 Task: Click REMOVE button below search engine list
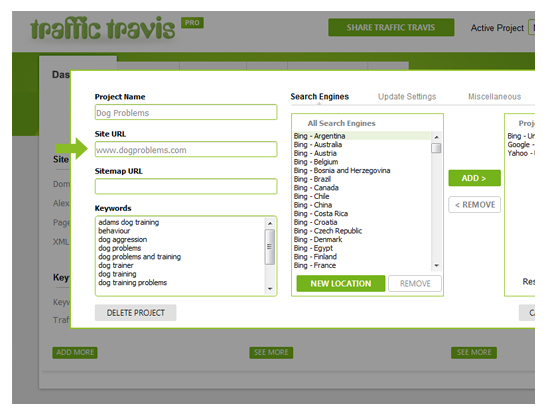coord(415,283)
